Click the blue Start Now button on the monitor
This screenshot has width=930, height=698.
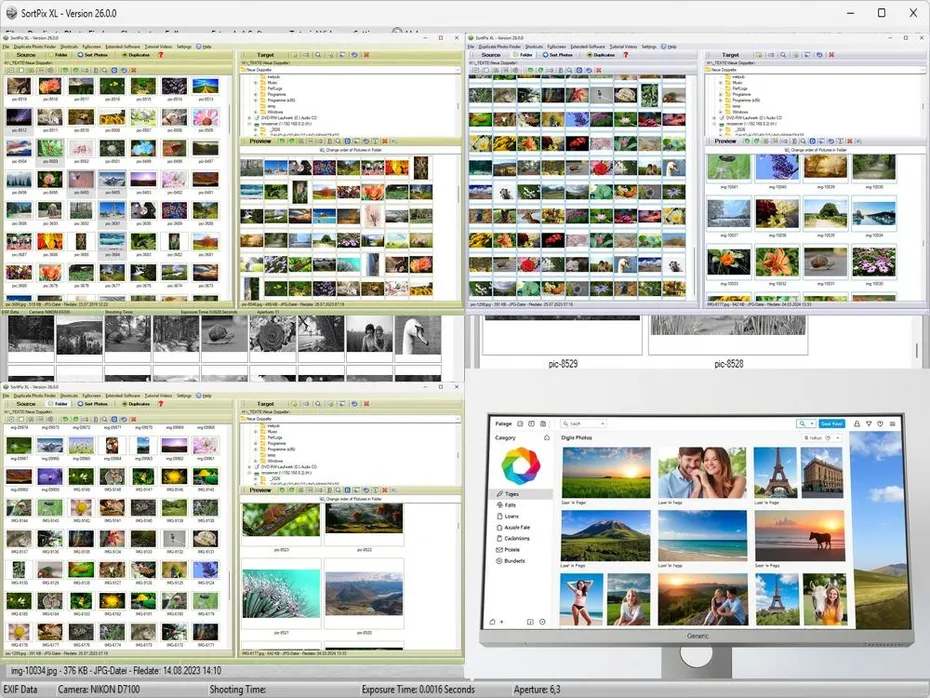point(830,423)
